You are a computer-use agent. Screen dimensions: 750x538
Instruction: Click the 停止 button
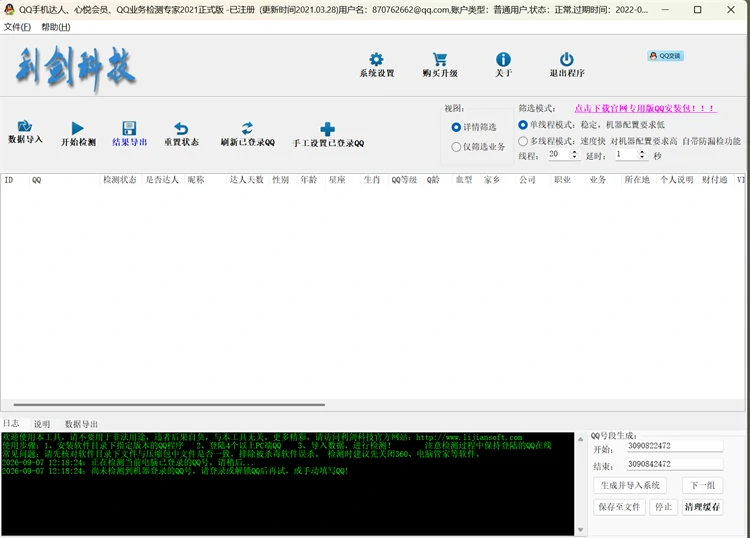(x=663, y=507)
